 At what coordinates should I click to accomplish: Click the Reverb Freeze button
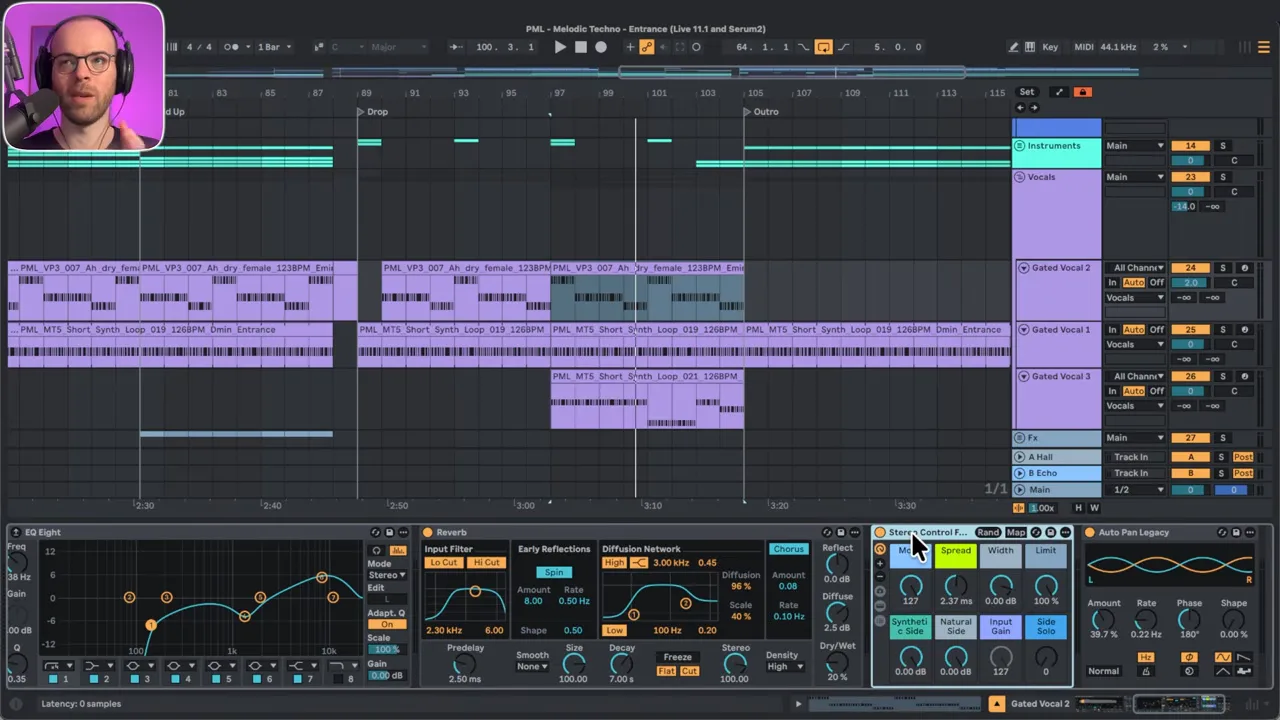point(678,657)
